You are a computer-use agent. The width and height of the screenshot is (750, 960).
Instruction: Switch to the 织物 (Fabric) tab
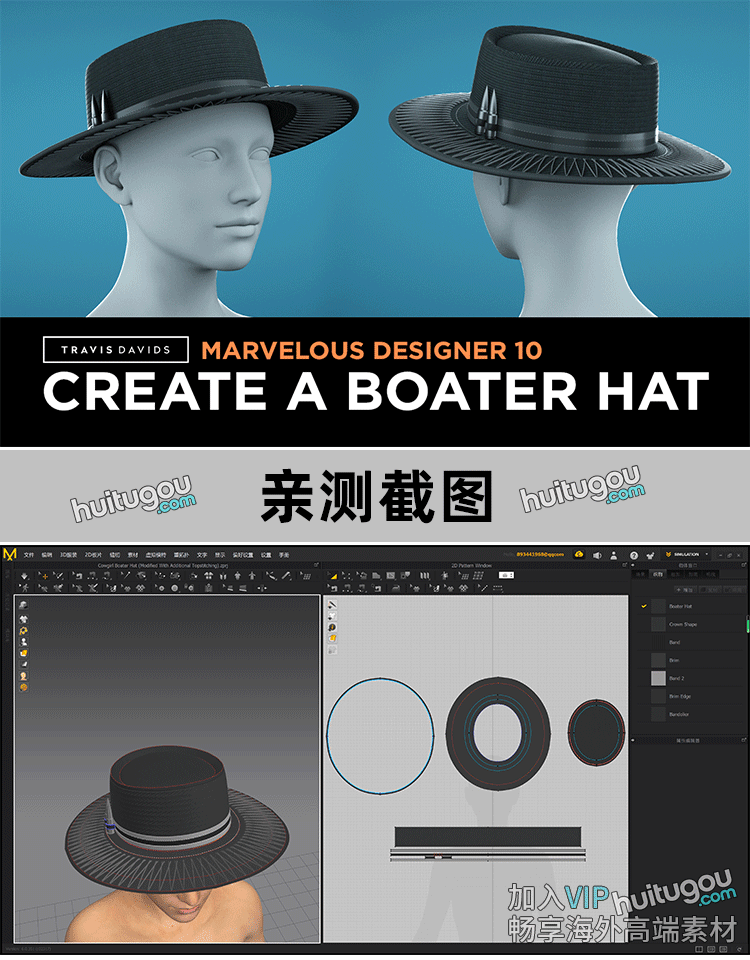coord(660,574)
